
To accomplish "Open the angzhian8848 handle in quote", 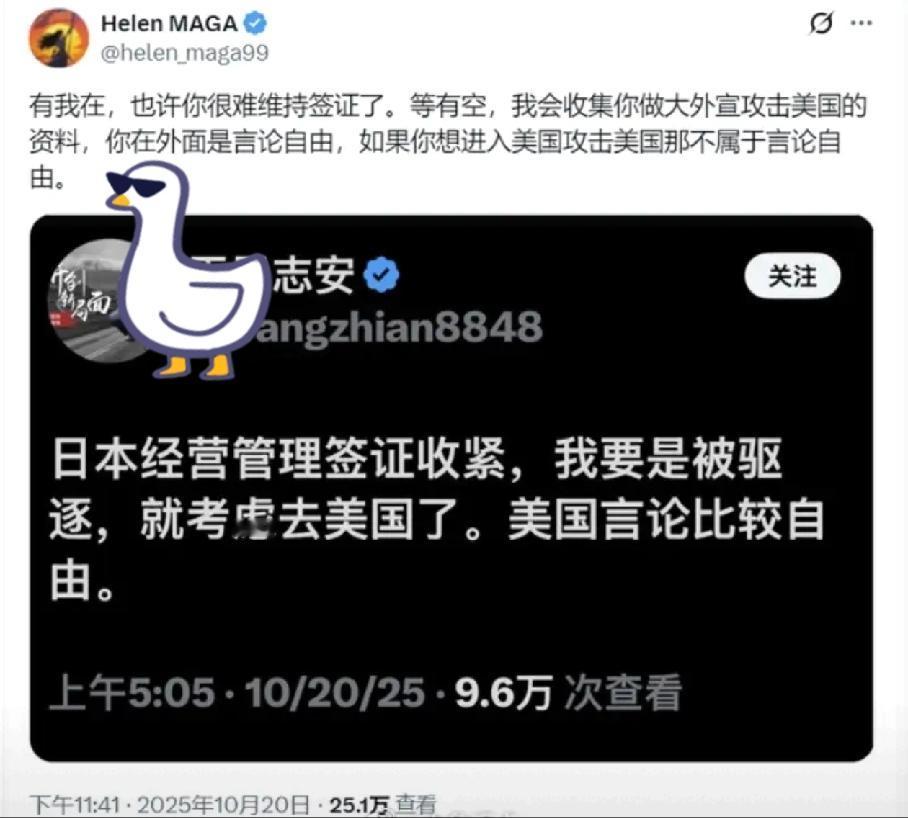I will click(400, 328).
